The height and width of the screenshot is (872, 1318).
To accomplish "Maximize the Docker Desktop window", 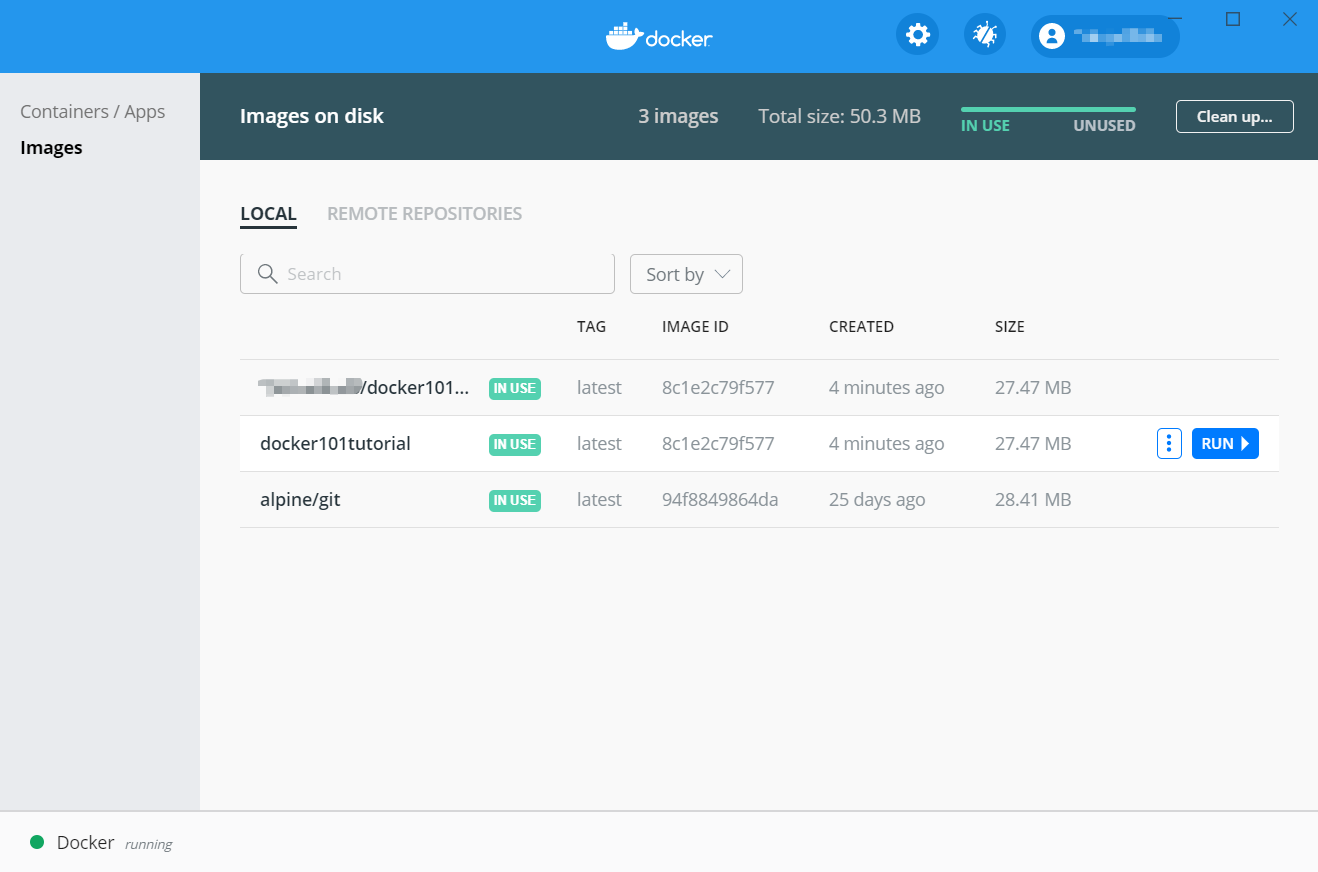I will (x=1233, y=19).
